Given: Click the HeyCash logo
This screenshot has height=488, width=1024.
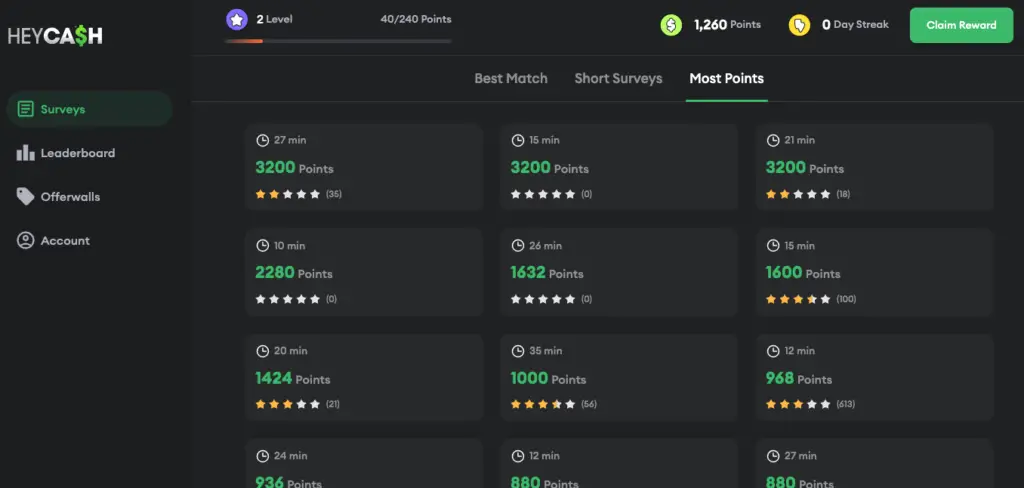Looking at the screenshot, I should coord(56,36).
